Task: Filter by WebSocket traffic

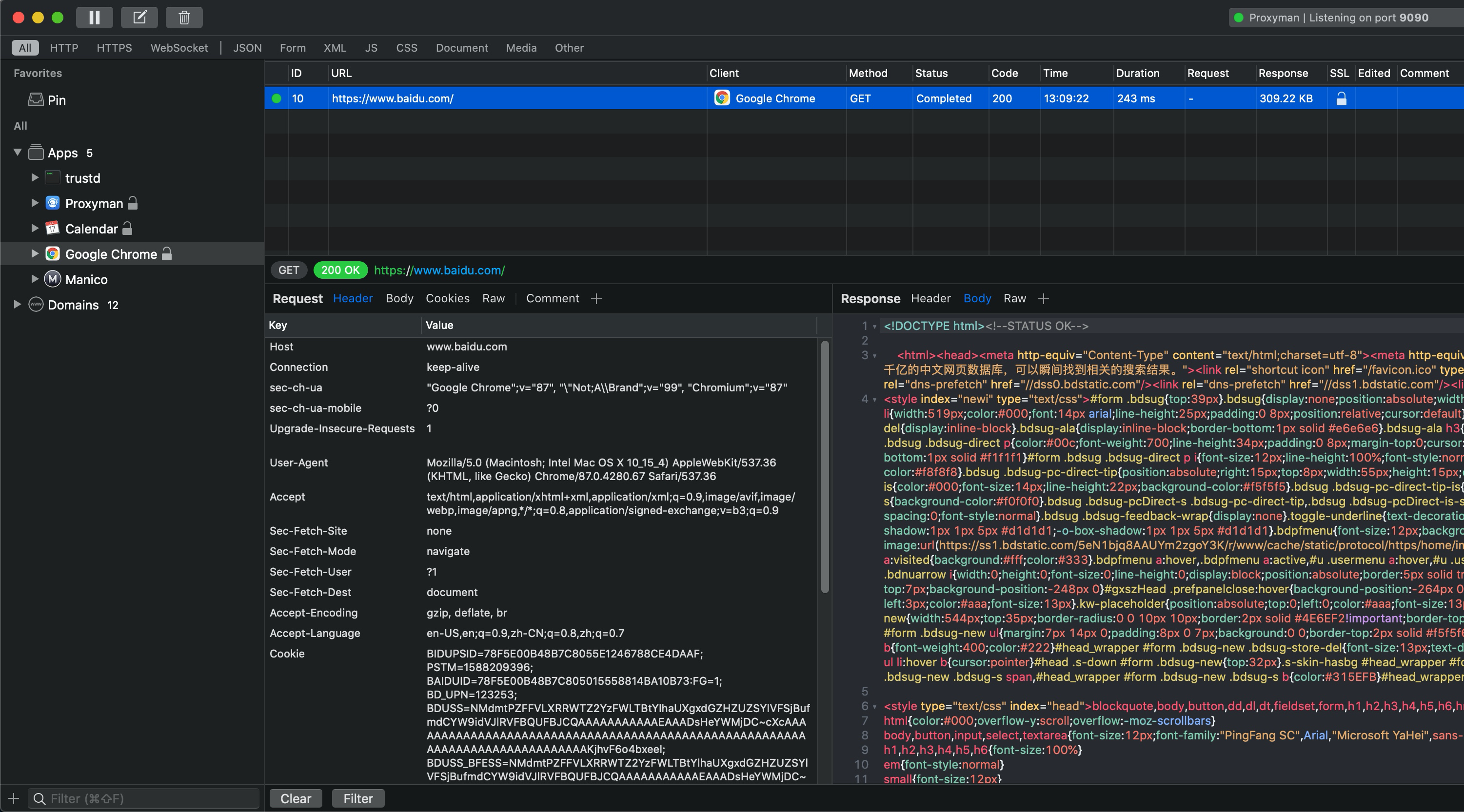Action: (x=179, y=48)
